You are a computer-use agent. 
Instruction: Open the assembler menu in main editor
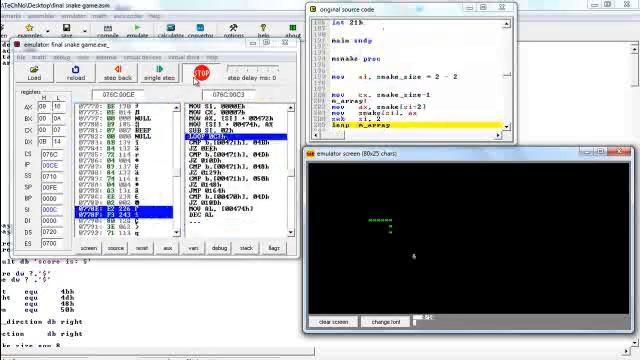(x=41, y=16)
